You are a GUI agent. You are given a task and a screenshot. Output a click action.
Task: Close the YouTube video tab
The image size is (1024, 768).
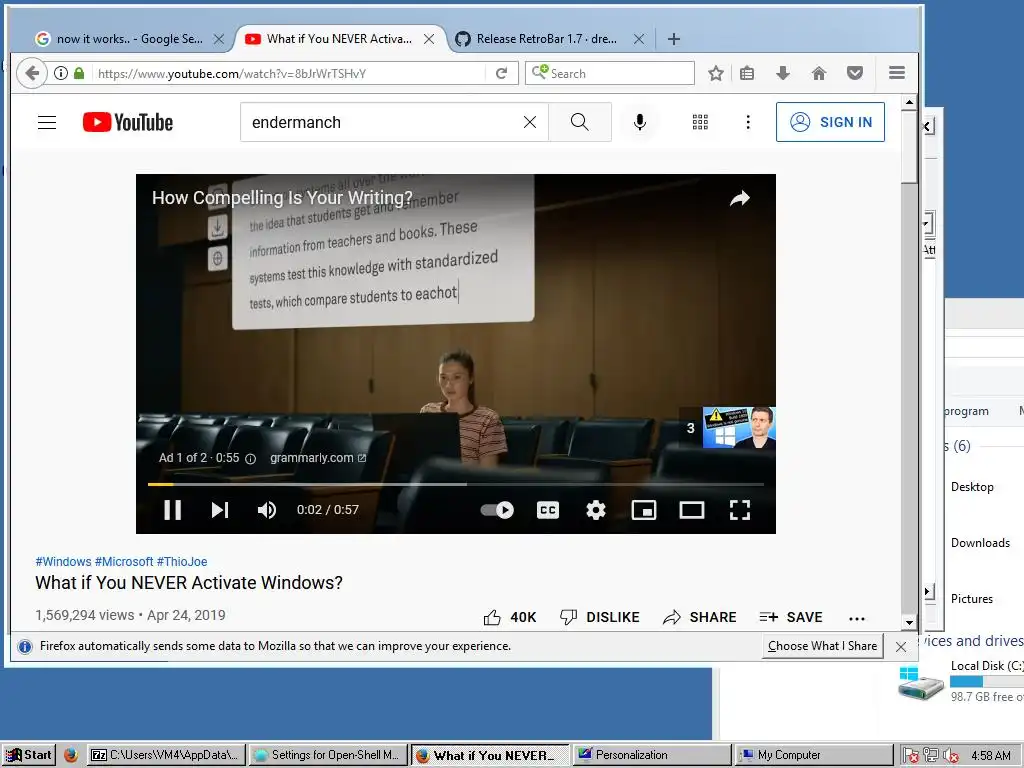429,39
